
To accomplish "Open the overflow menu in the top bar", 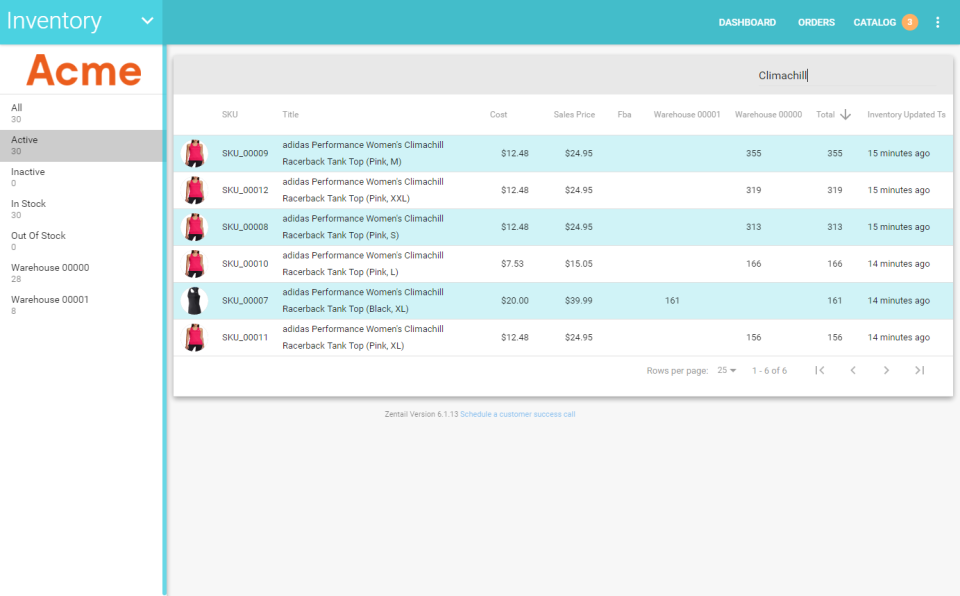I will pos(938,21).
